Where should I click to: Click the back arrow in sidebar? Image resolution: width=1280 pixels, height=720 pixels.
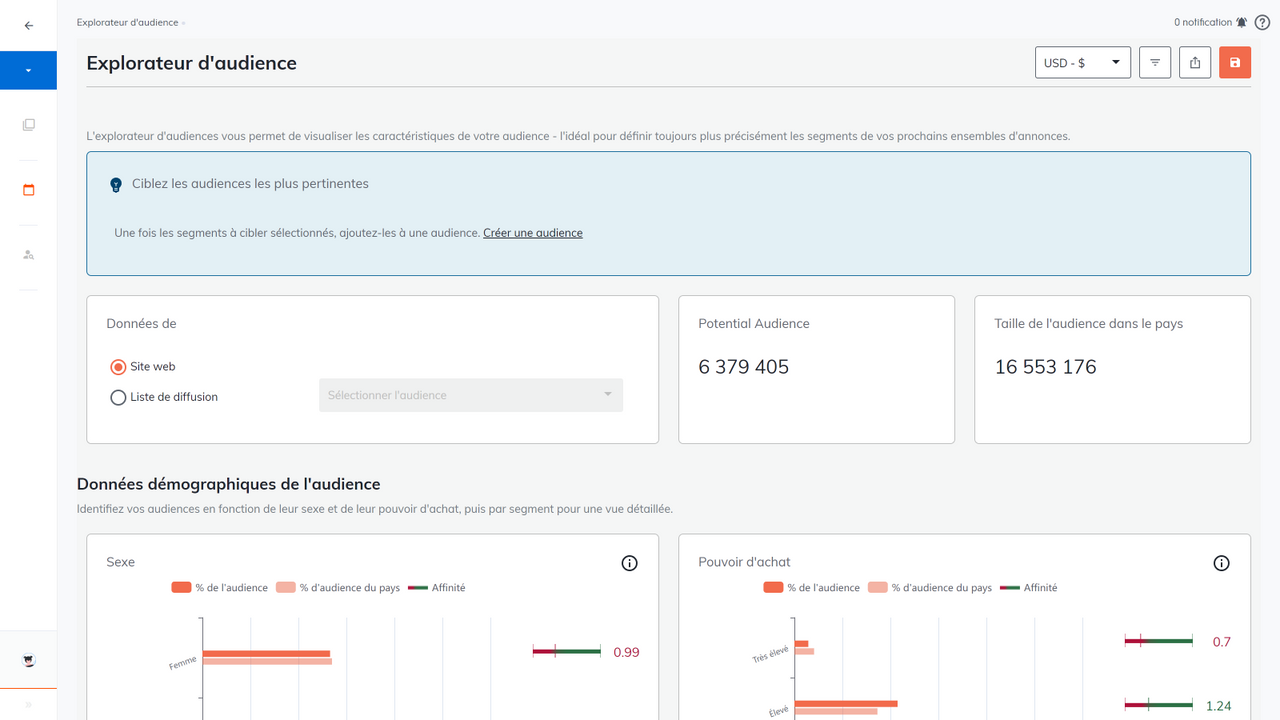click(x=28, y=26)
